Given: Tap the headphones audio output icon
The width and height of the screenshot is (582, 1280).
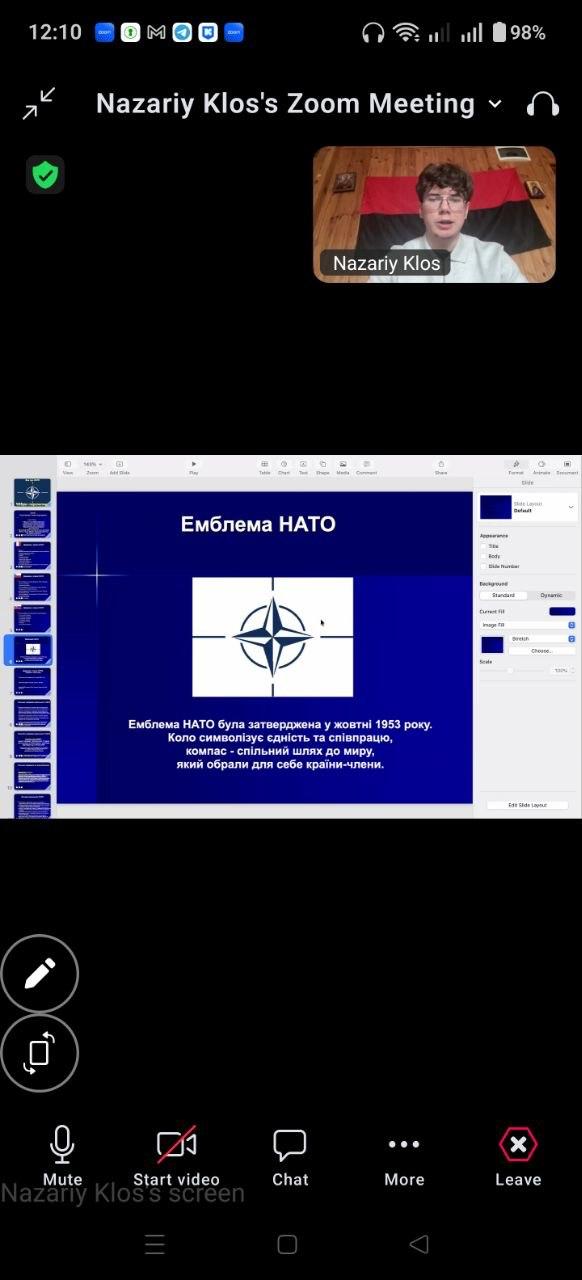Looking at the screenshot, I should [542, 104].
